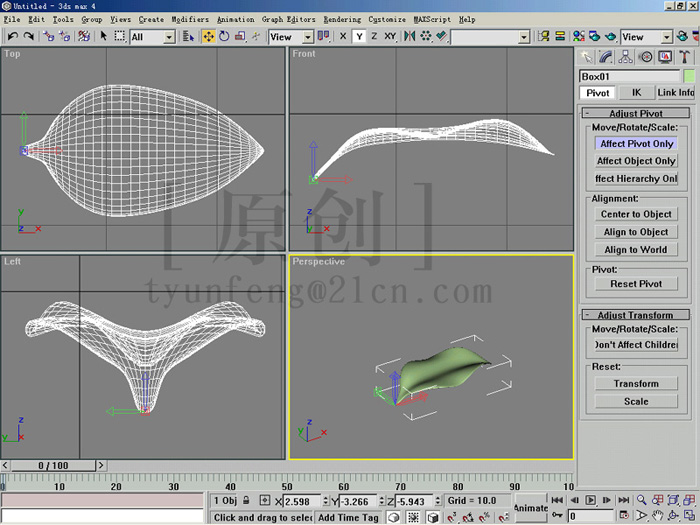Toggle Affect Object Only mode
Viewport: 700px width, 525px height.
(x=636, y=161)
